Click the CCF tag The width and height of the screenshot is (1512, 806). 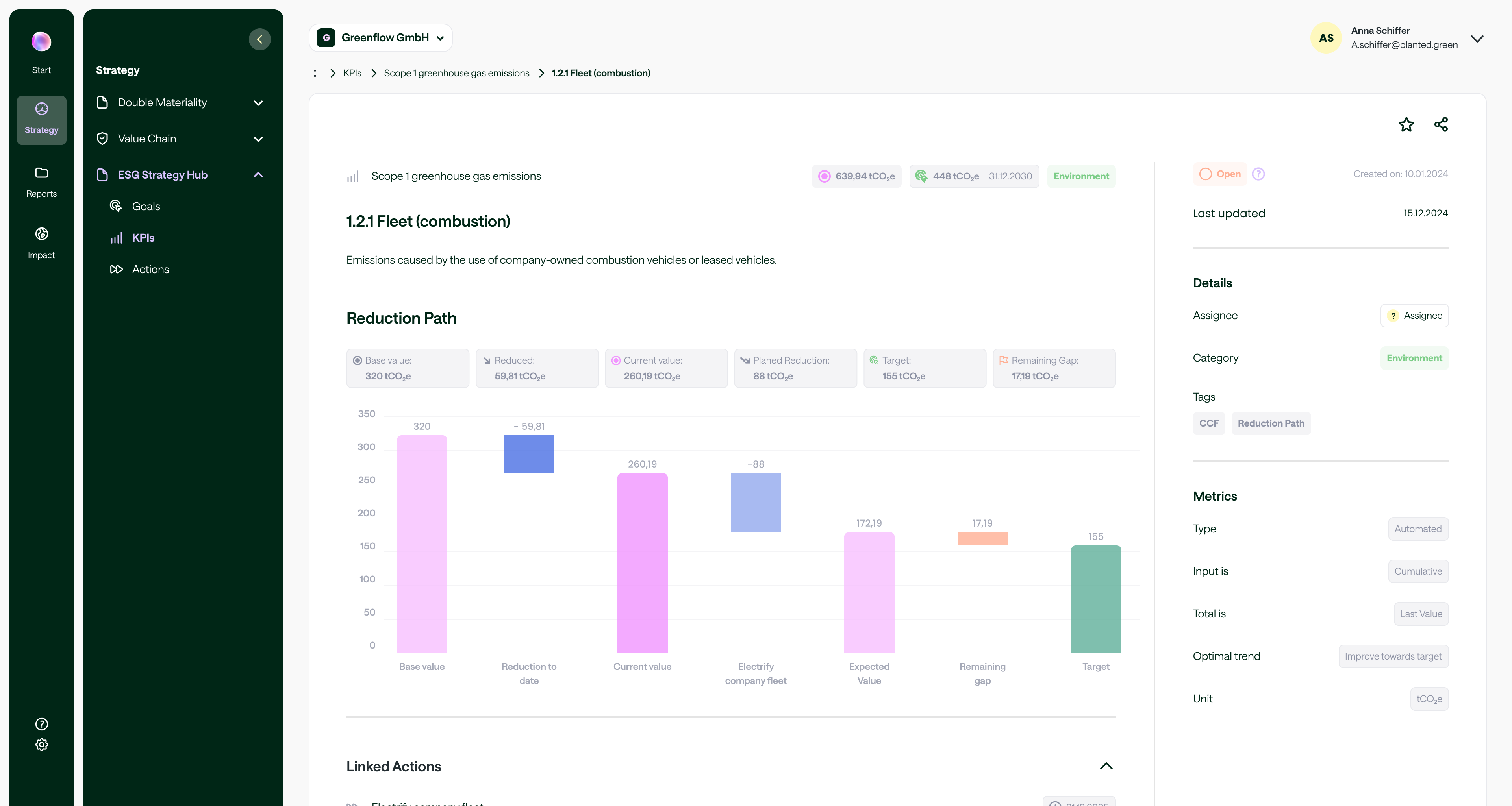pyautogui.click(x=1208, y=423)
